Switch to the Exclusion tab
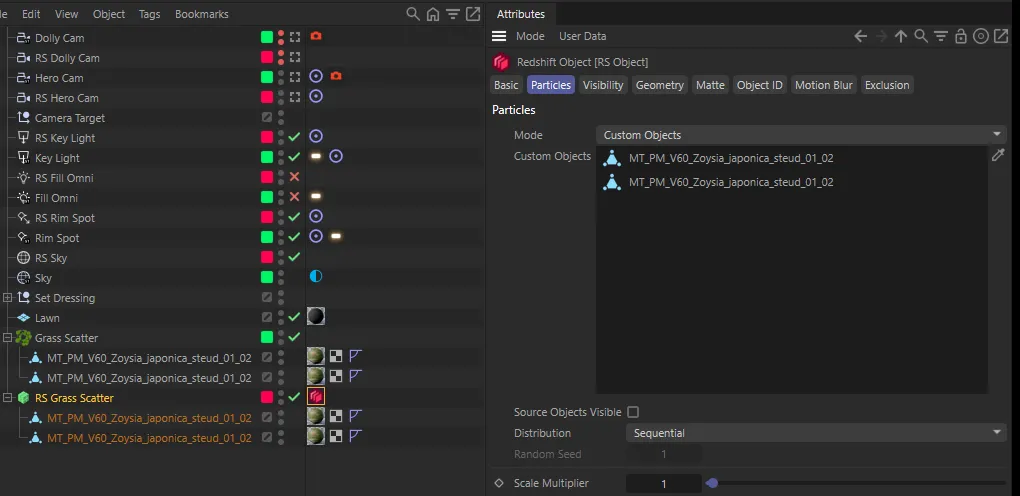Screen dimensions: 1020x496 click(887, 85)
